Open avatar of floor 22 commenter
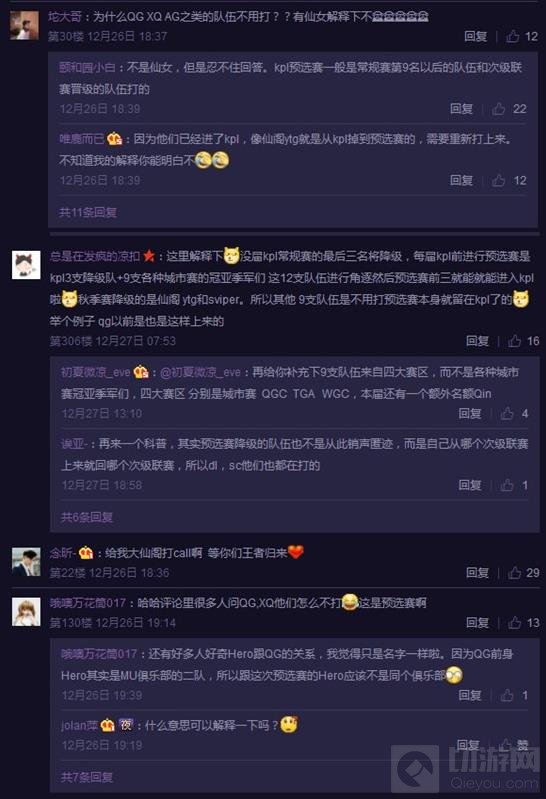Viewport: 546px width, 799px height. point(26,562)
